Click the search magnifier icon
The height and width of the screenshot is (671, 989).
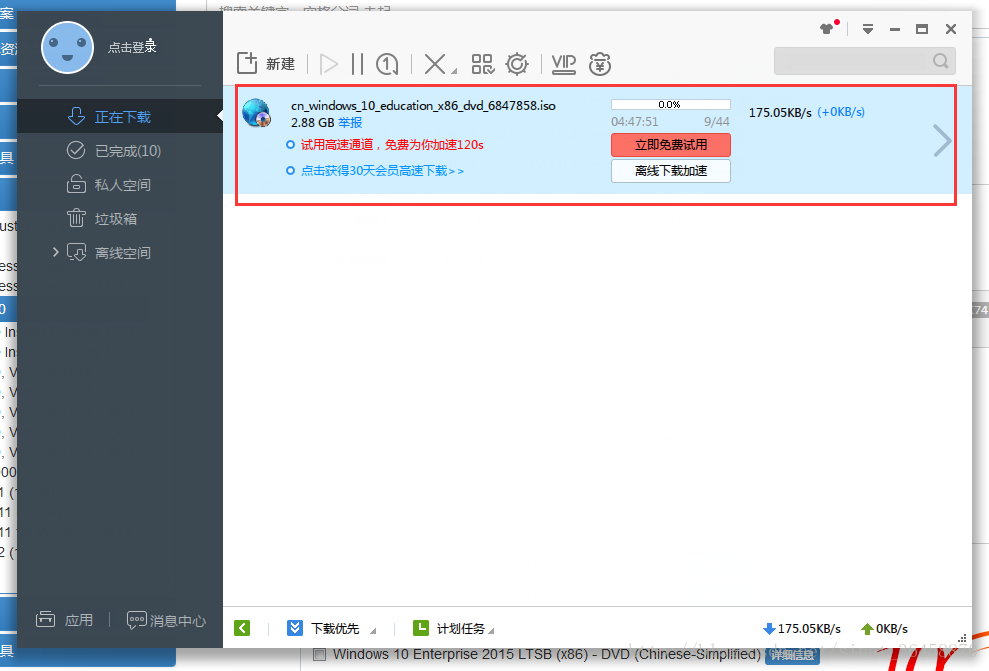[x=940, y=61]
